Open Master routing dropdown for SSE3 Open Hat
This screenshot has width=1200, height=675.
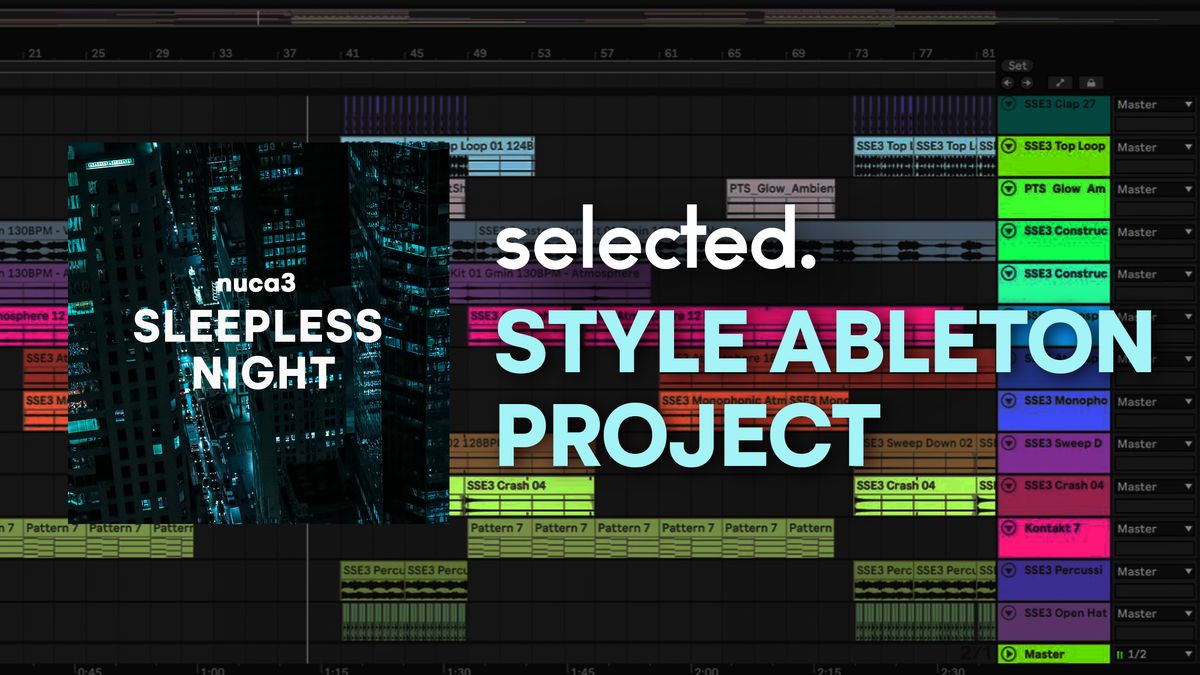pyautogui.click(x=1153, y=614)
